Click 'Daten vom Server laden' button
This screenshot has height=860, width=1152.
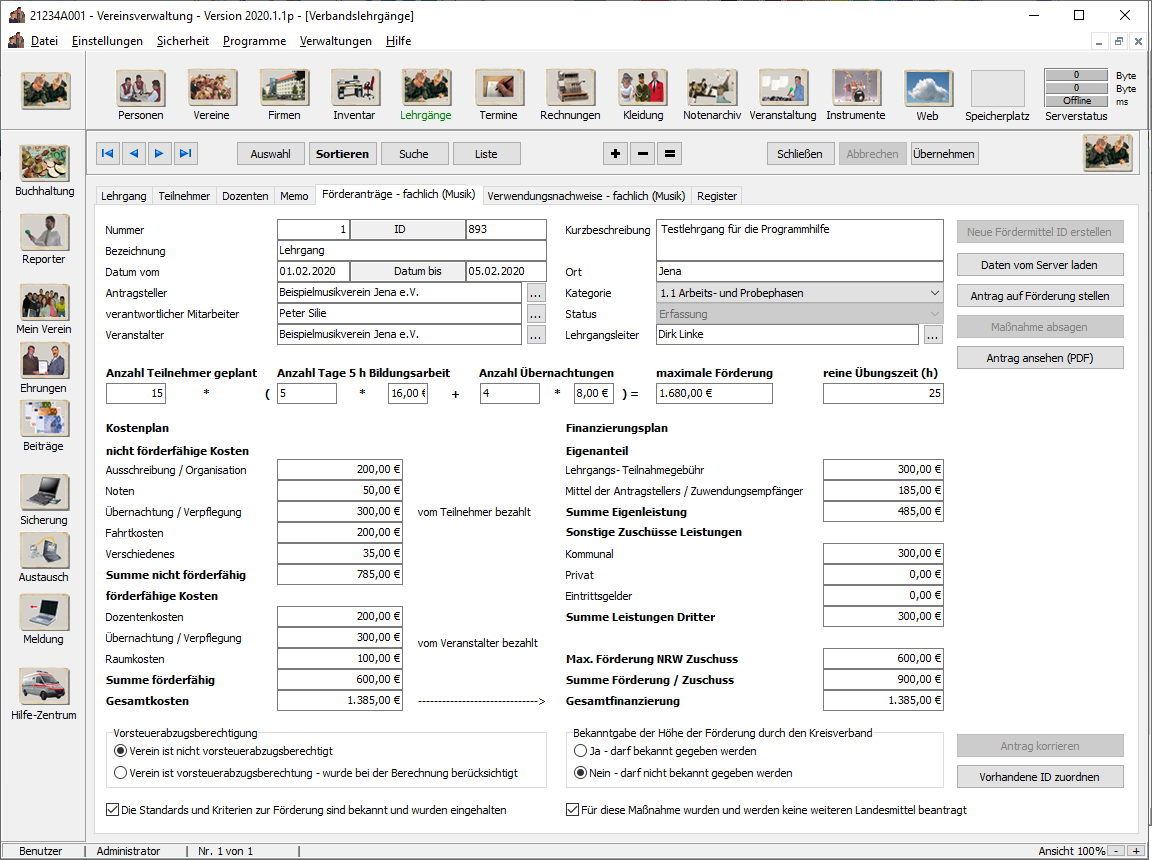(1040, 265)
